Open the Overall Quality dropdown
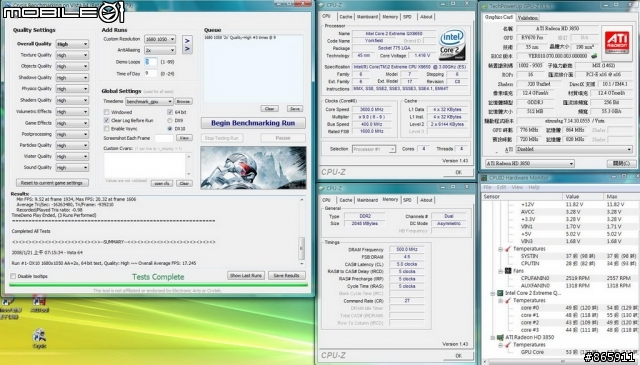This screenshot has height=365, width=640. (x=72, y=44)
